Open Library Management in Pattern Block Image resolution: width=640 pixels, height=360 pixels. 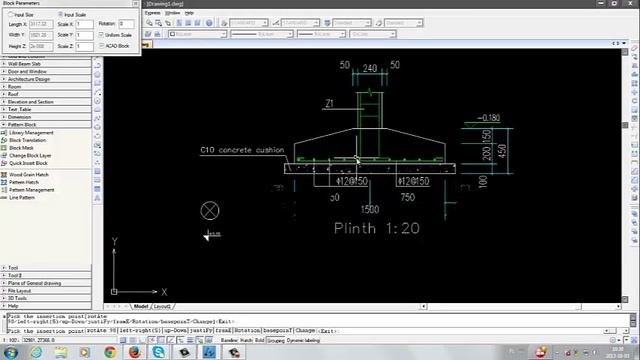(31, 133)
